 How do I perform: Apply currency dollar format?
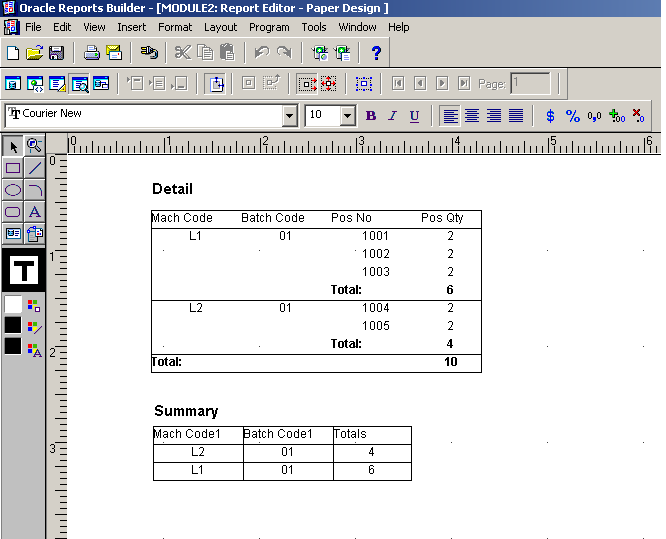pos(550,116)
